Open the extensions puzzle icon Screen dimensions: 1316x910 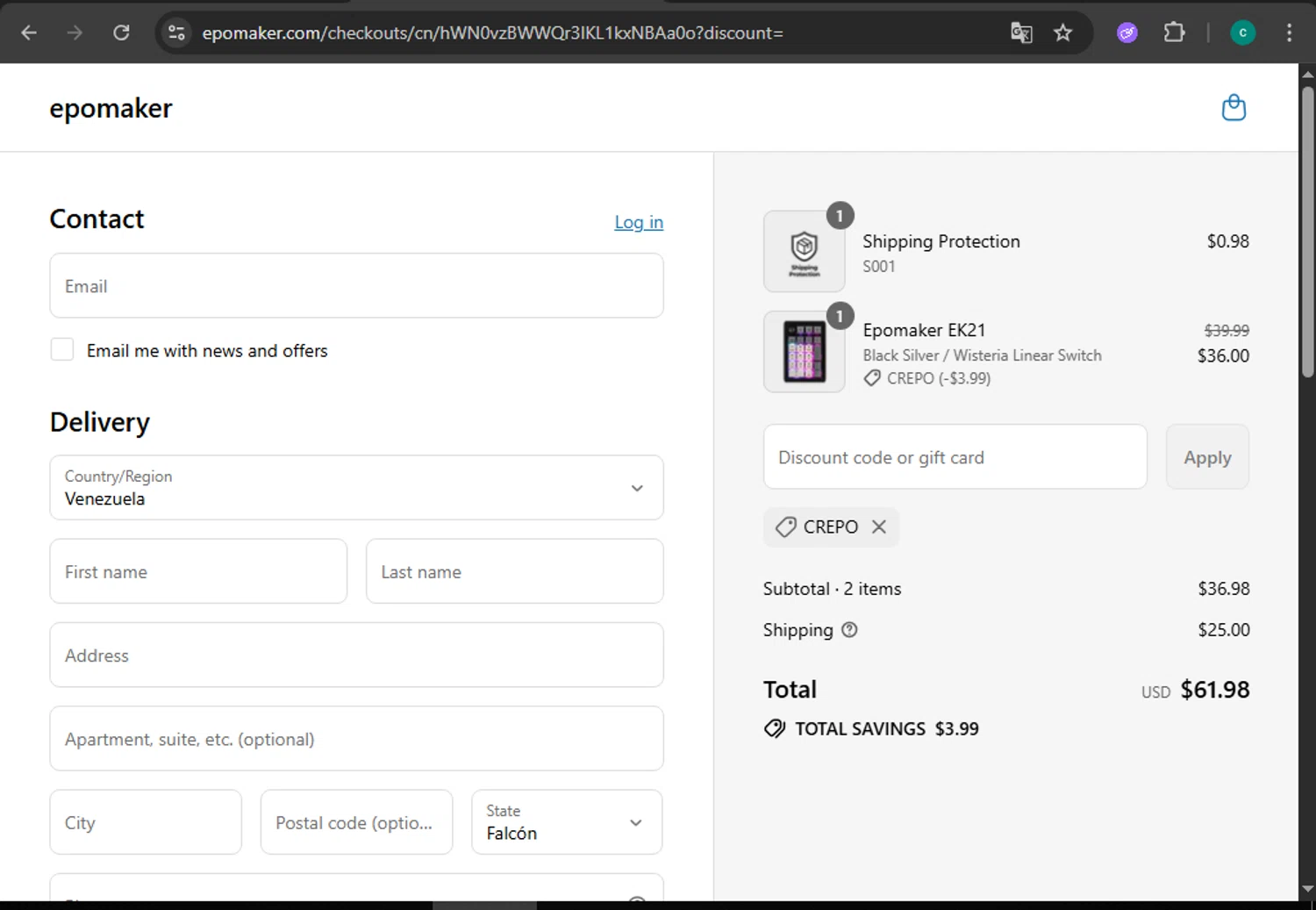tap(1174, 33)
